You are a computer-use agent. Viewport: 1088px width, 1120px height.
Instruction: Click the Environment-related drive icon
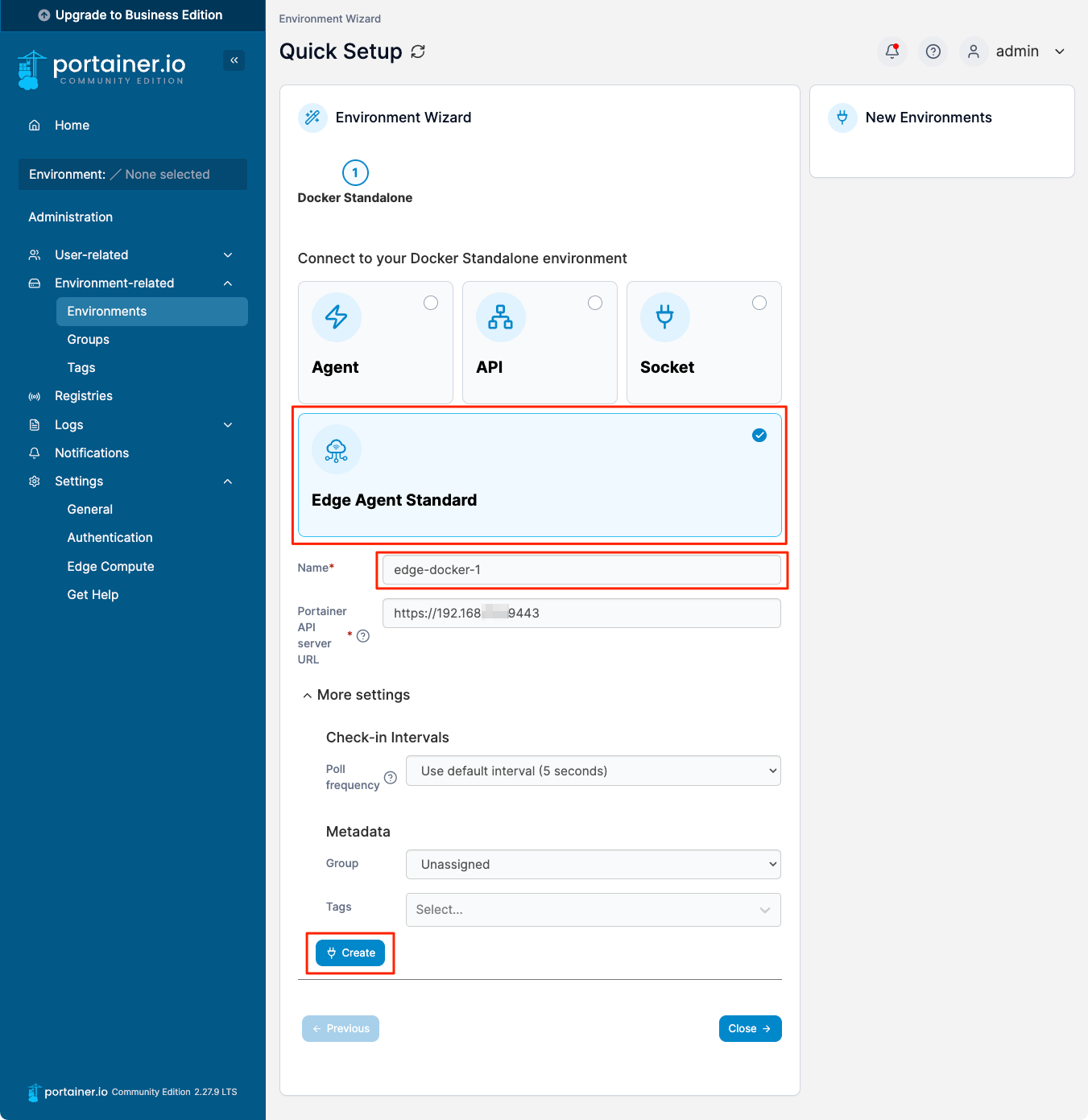[x=35, y=283]
